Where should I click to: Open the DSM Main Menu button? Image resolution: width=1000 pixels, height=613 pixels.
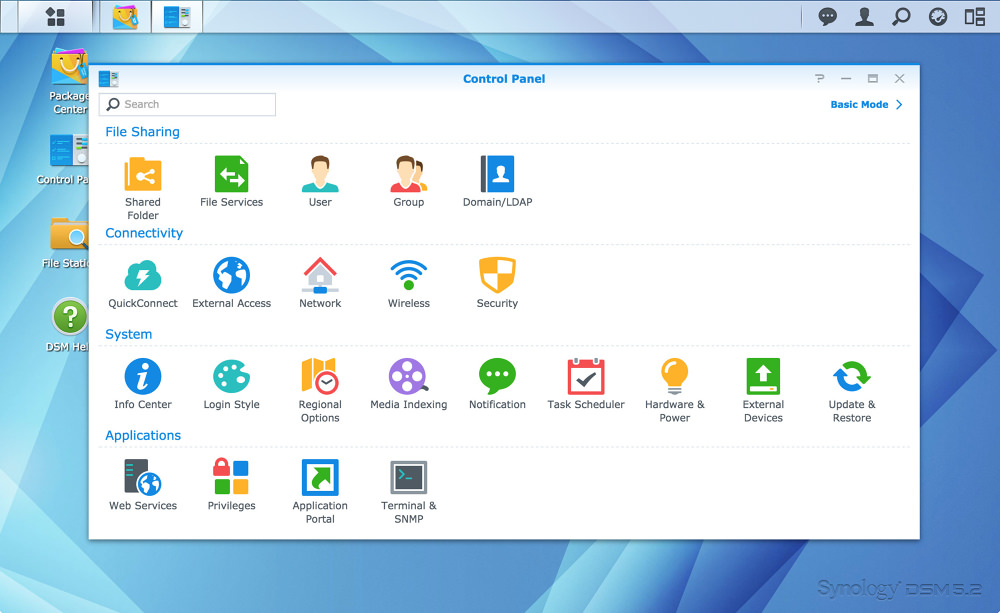coord(55,17)
